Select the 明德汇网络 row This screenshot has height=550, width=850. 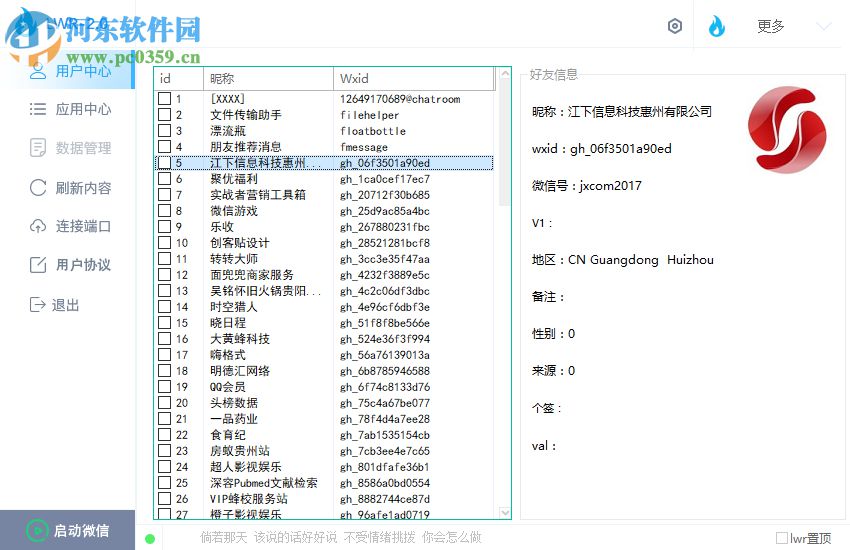[x=324, y=371]
